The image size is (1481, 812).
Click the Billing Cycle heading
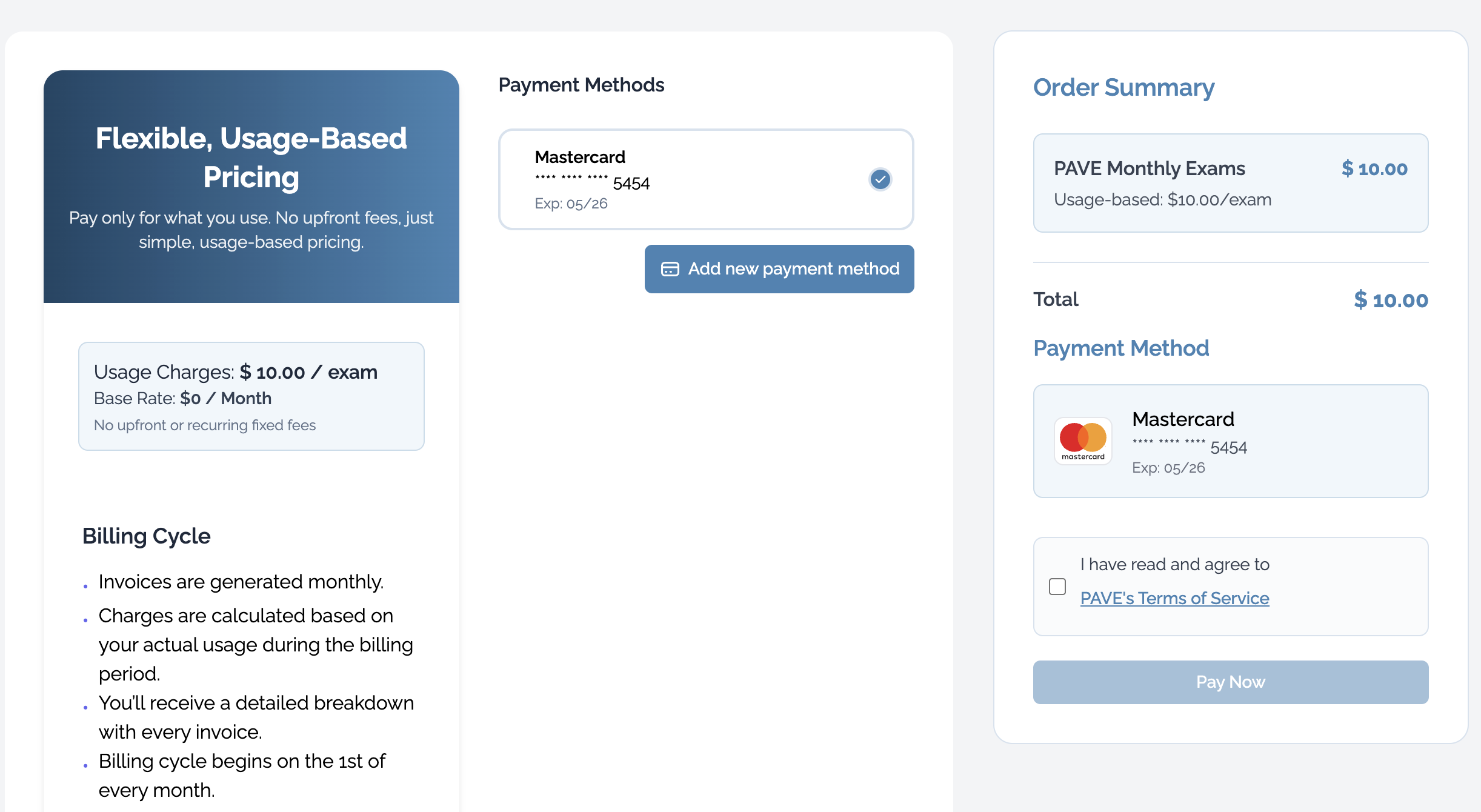(146, 536)
